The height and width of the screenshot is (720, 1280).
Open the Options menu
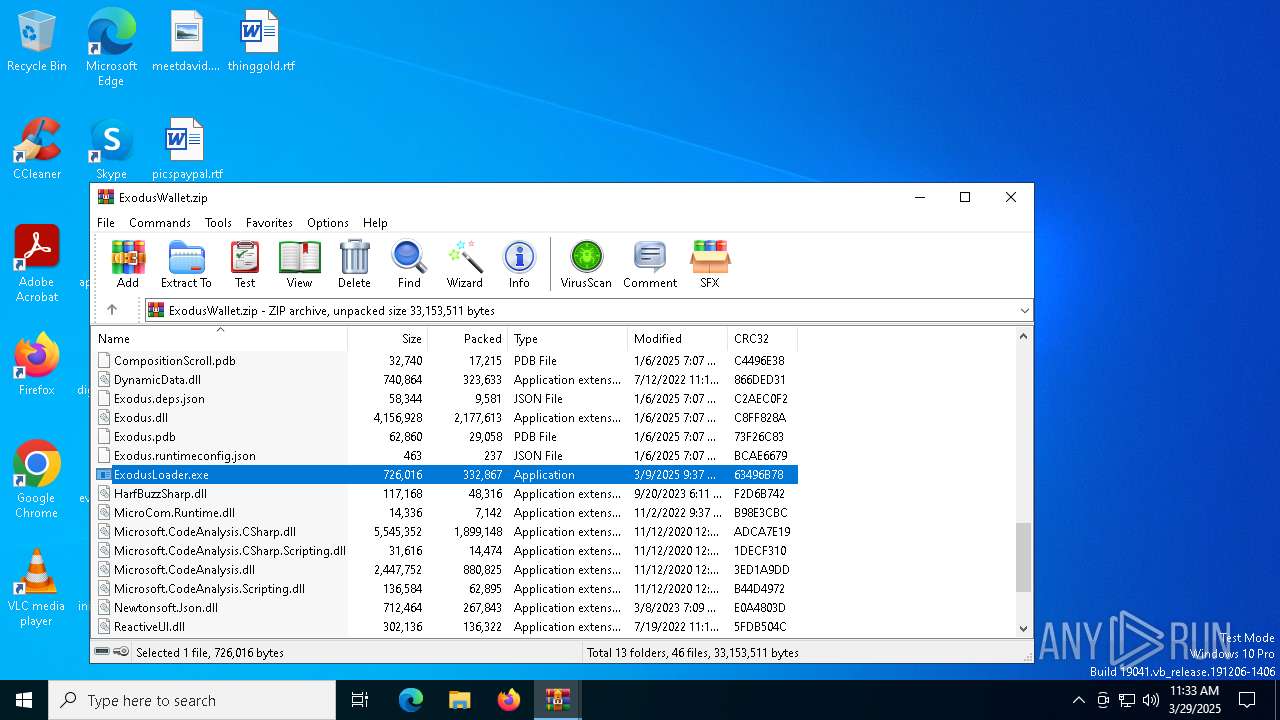coord(328,223)
